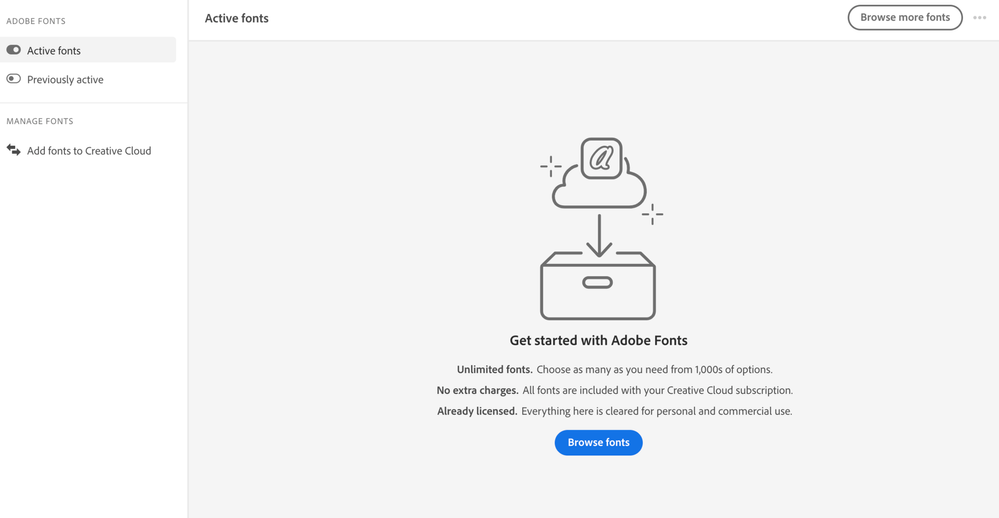
Task: Click the Browse more fonts button
Action: coord(905,18)
